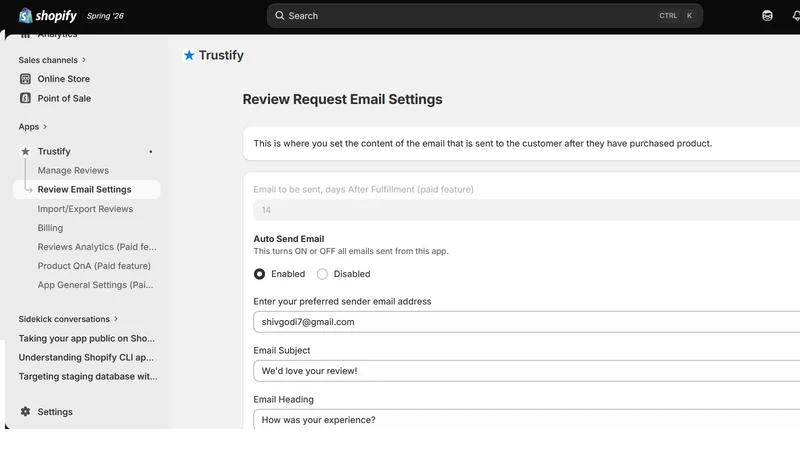Click the sender email address field

[x=527, y=322]
